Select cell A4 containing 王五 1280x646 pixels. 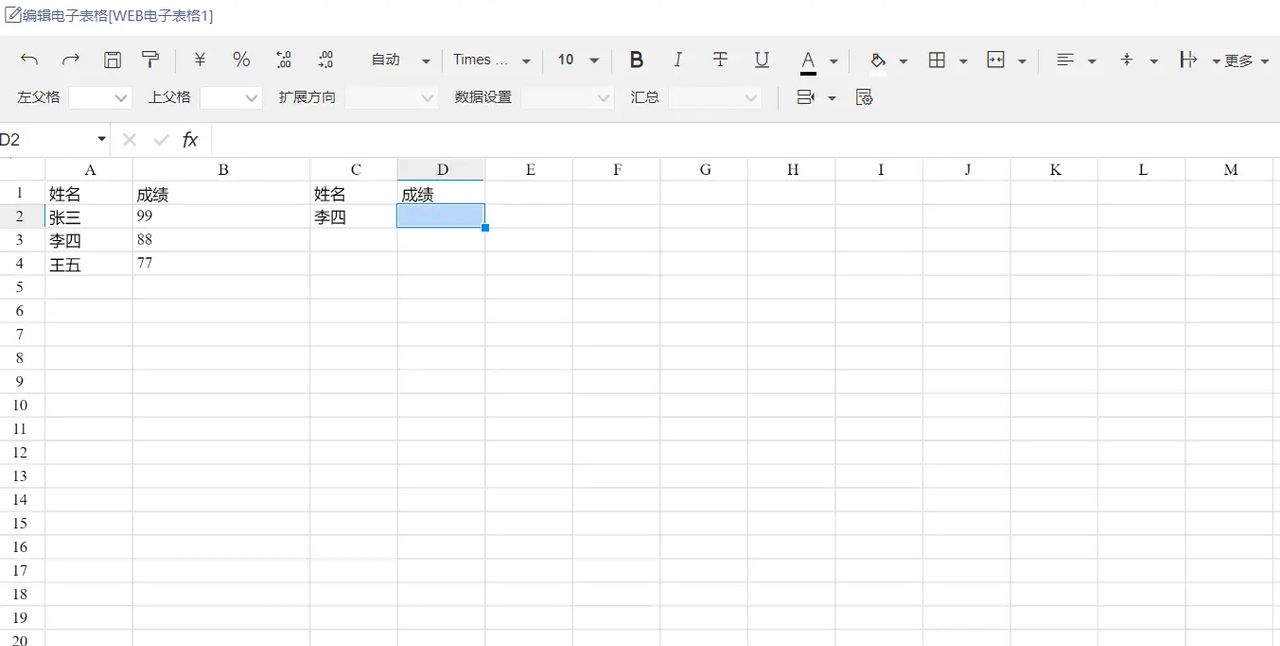point(89,264)
